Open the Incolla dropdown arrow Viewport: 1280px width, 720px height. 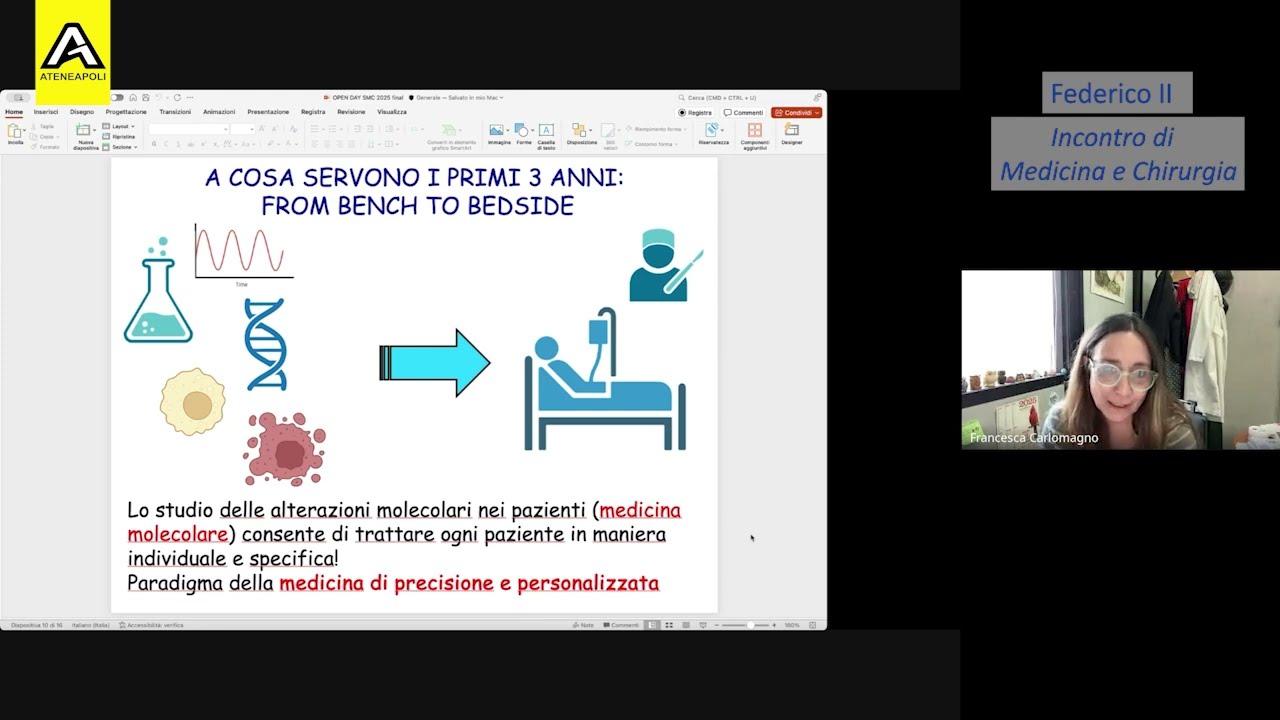[24, 131]
